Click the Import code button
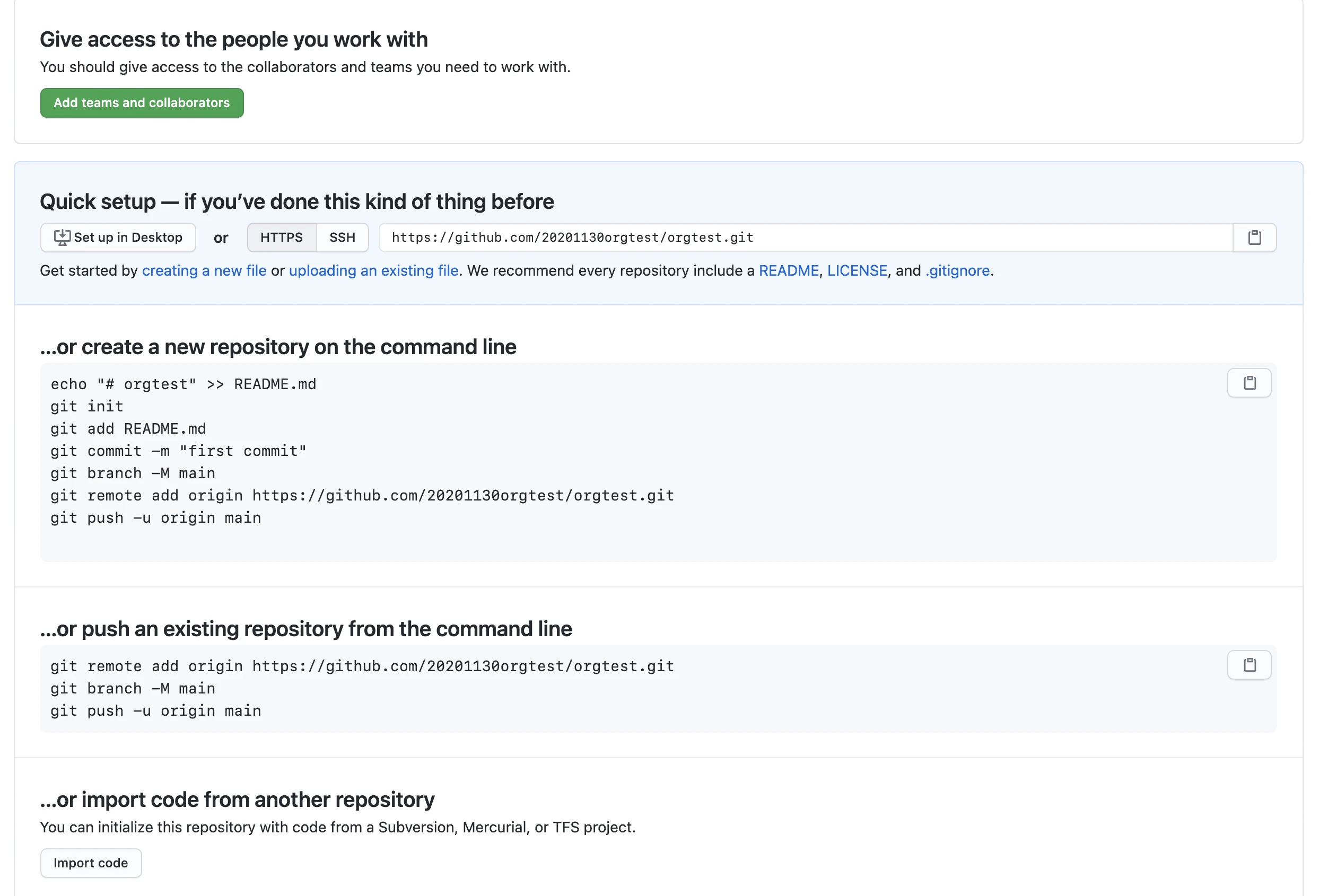Viewport: 1328px width, 896px height. [91, 863]
